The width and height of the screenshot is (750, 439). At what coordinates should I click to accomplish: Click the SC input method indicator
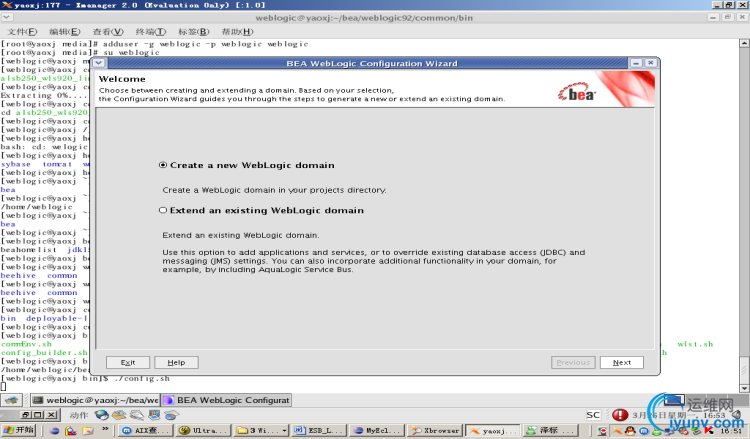click(593, 415)
